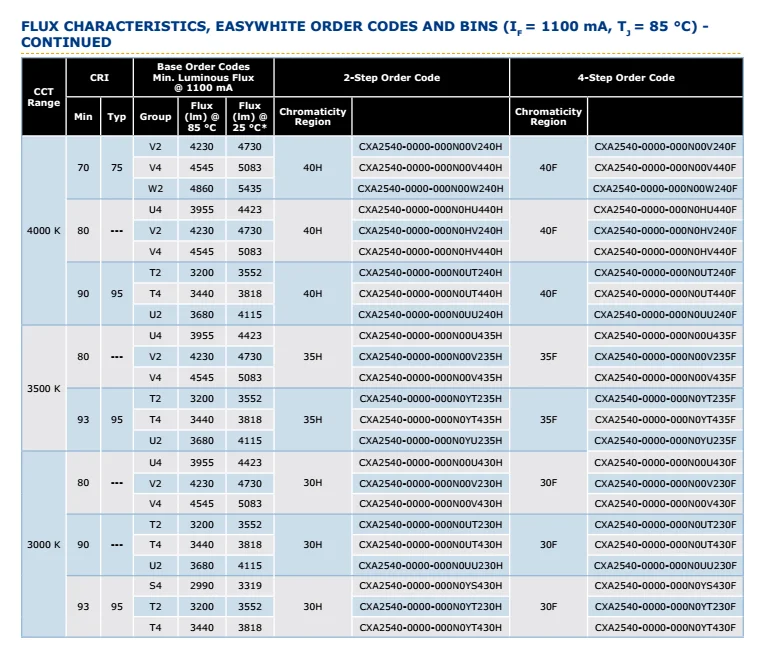Click the W2 group cell
The image size is (762, 655).
155,189
